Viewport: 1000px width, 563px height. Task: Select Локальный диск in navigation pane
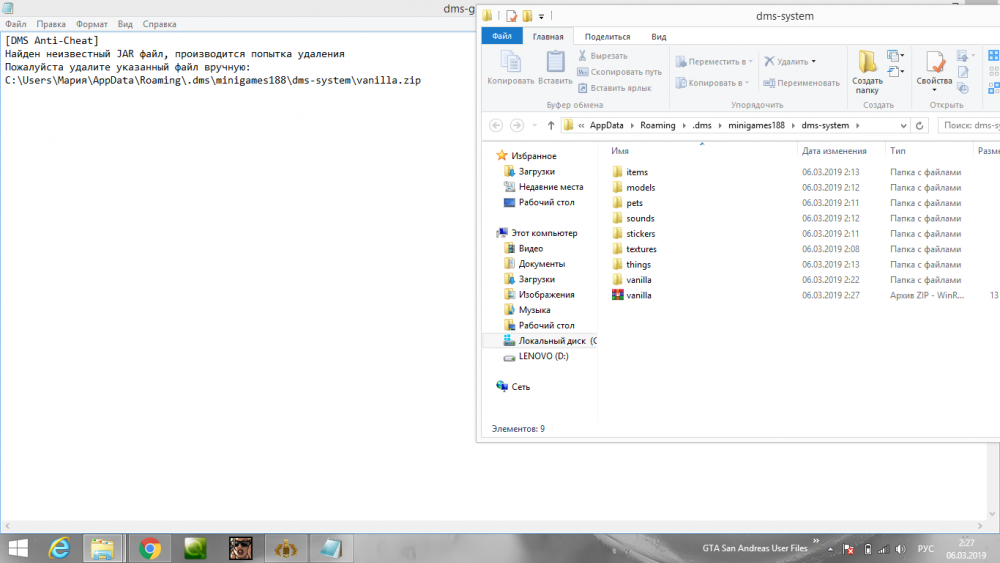pyautogui.click(x=551, y=341)
